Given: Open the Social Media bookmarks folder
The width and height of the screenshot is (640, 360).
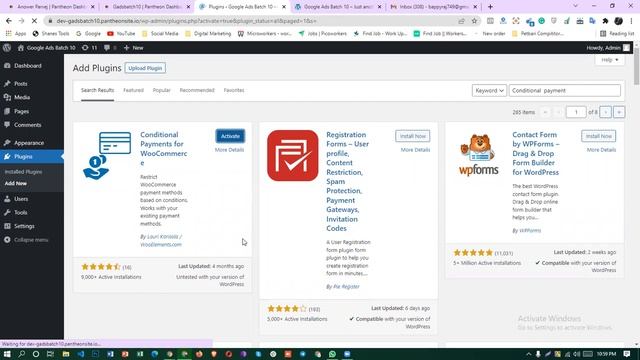Looking at the screenshot, I should [160, 33].
